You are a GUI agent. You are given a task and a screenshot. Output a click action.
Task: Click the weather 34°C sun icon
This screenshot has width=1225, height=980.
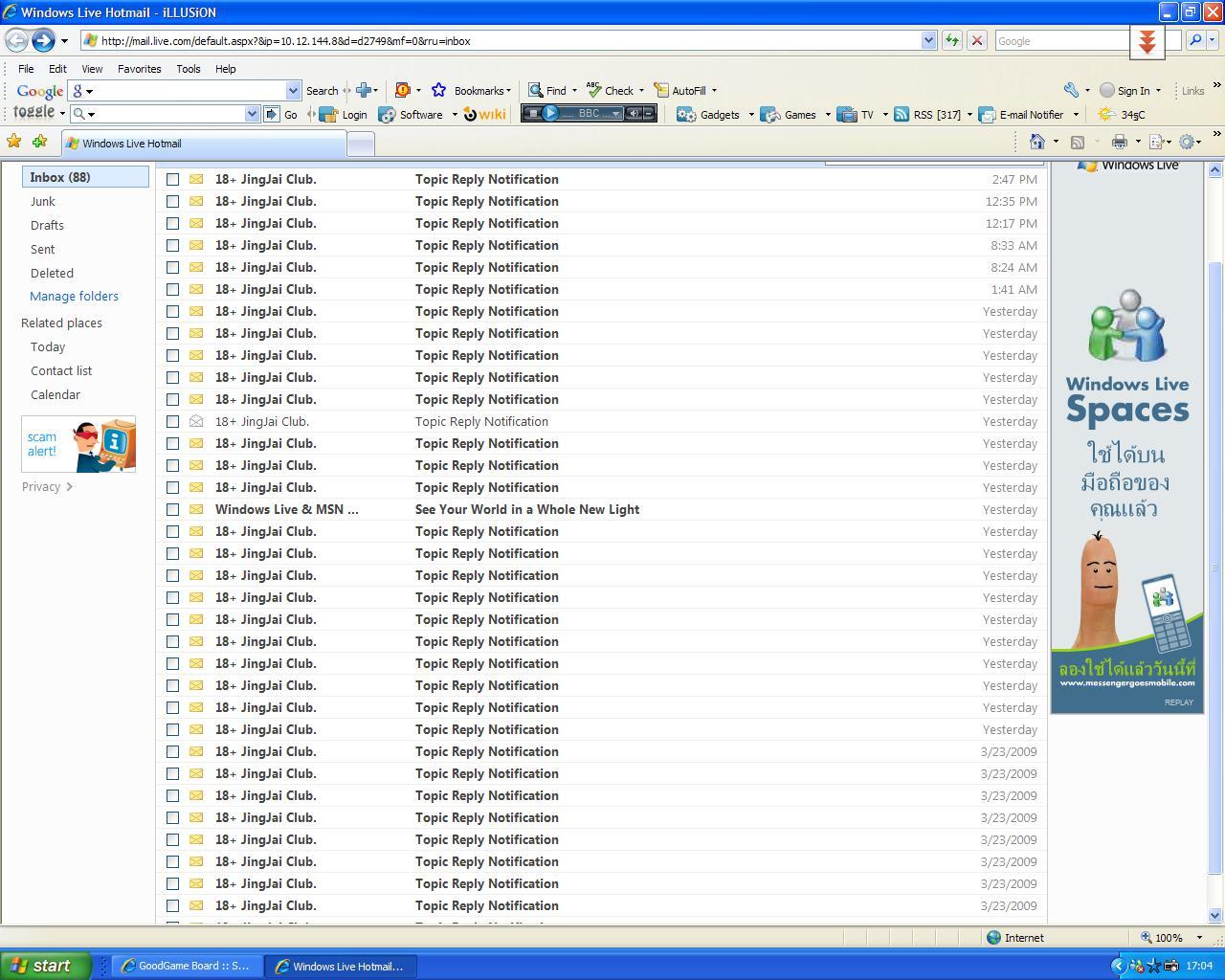click(x=1105, y=114)
